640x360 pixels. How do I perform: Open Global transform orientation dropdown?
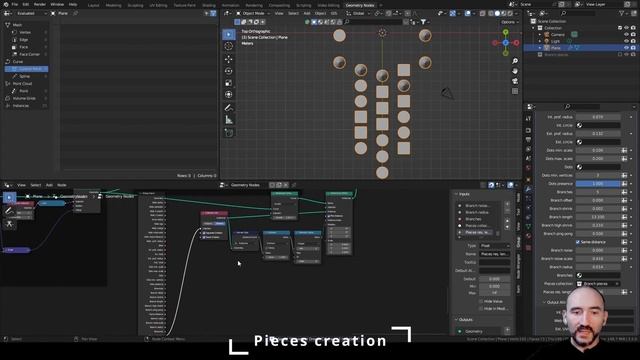pyautogui.click(x=358, y=13)
